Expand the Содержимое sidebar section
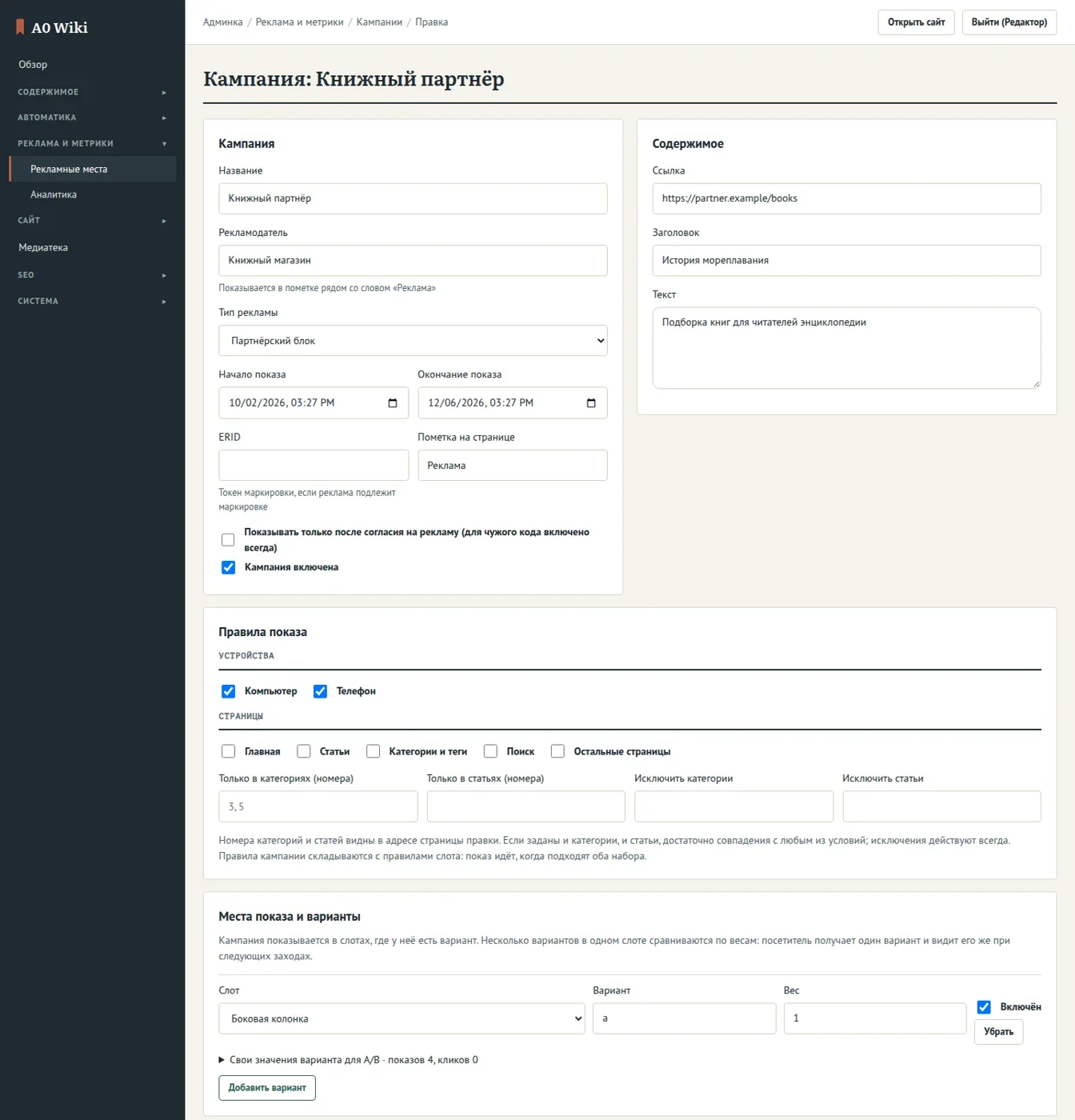This screenshot has height=1120, width=1075. click(92, 92)
